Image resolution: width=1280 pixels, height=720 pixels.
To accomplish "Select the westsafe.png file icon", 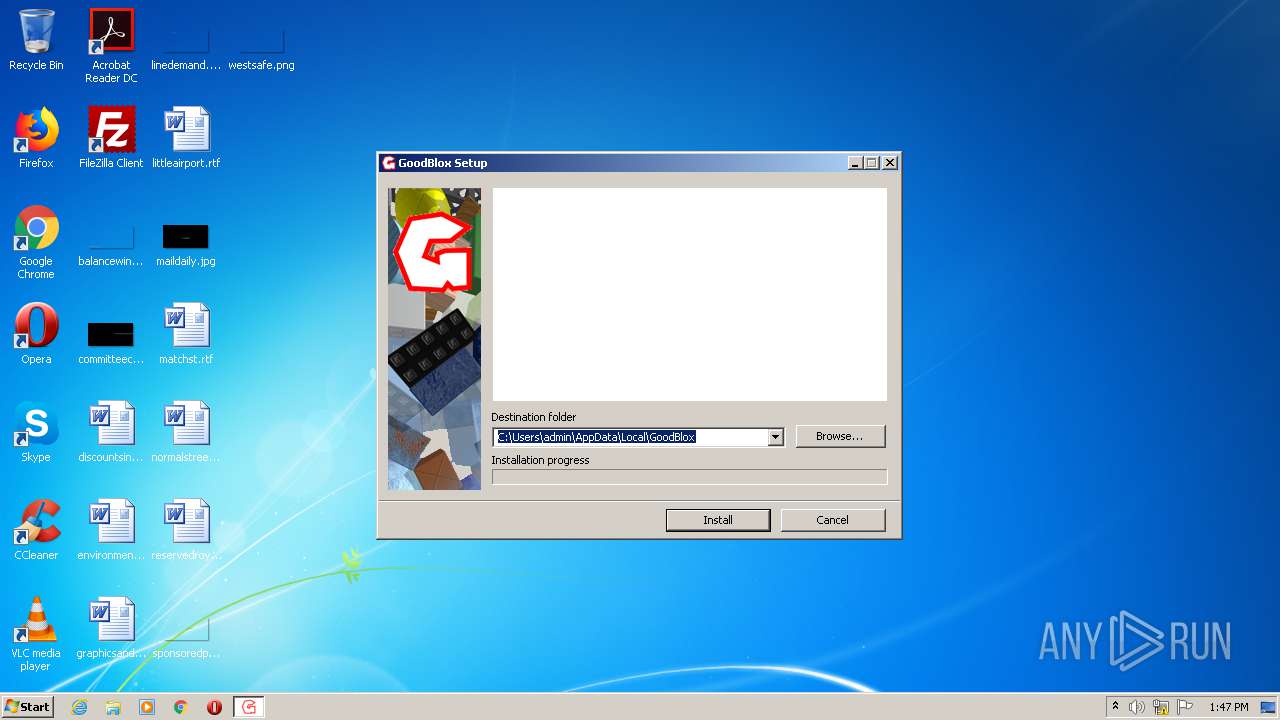I will 261,46.
